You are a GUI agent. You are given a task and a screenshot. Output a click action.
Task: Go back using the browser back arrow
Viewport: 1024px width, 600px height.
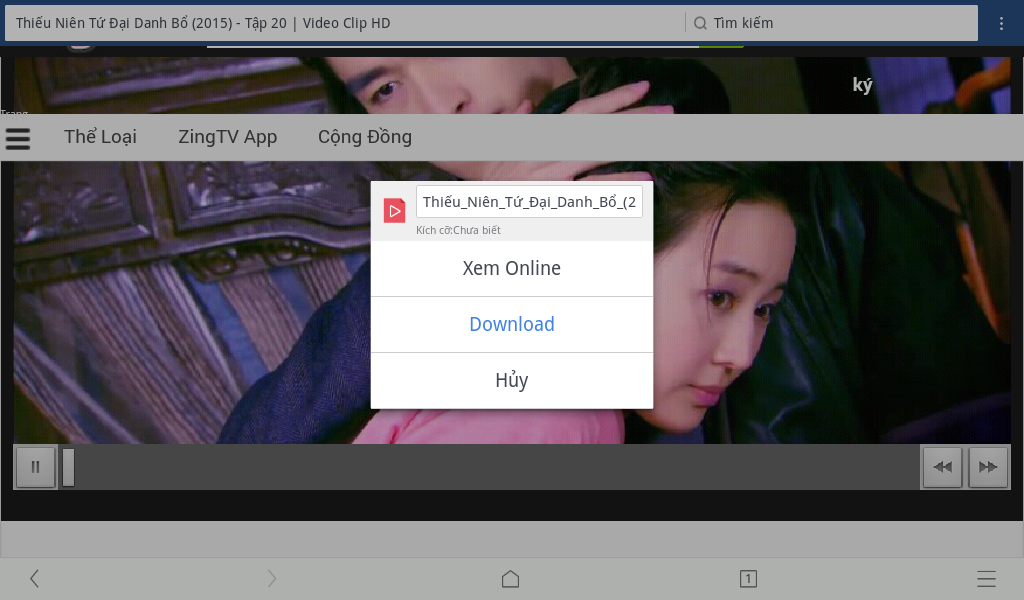[x=34, y=578]
